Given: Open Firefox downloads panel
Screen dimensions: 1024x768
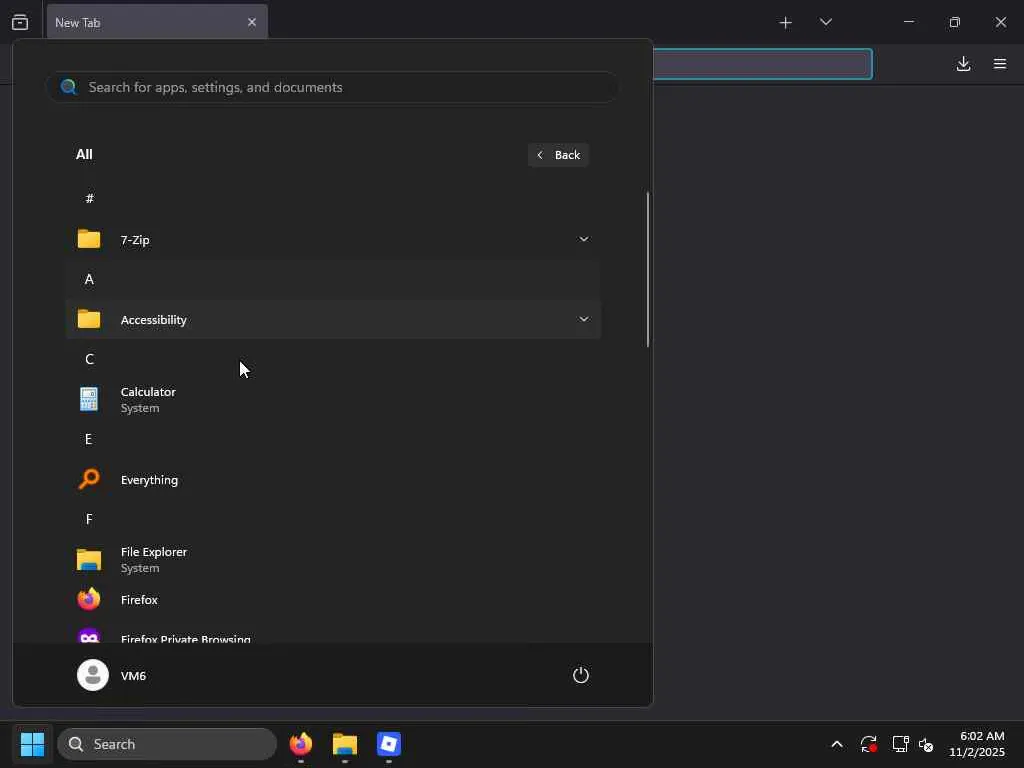Looking at the screenshot, I should (963, 63).
